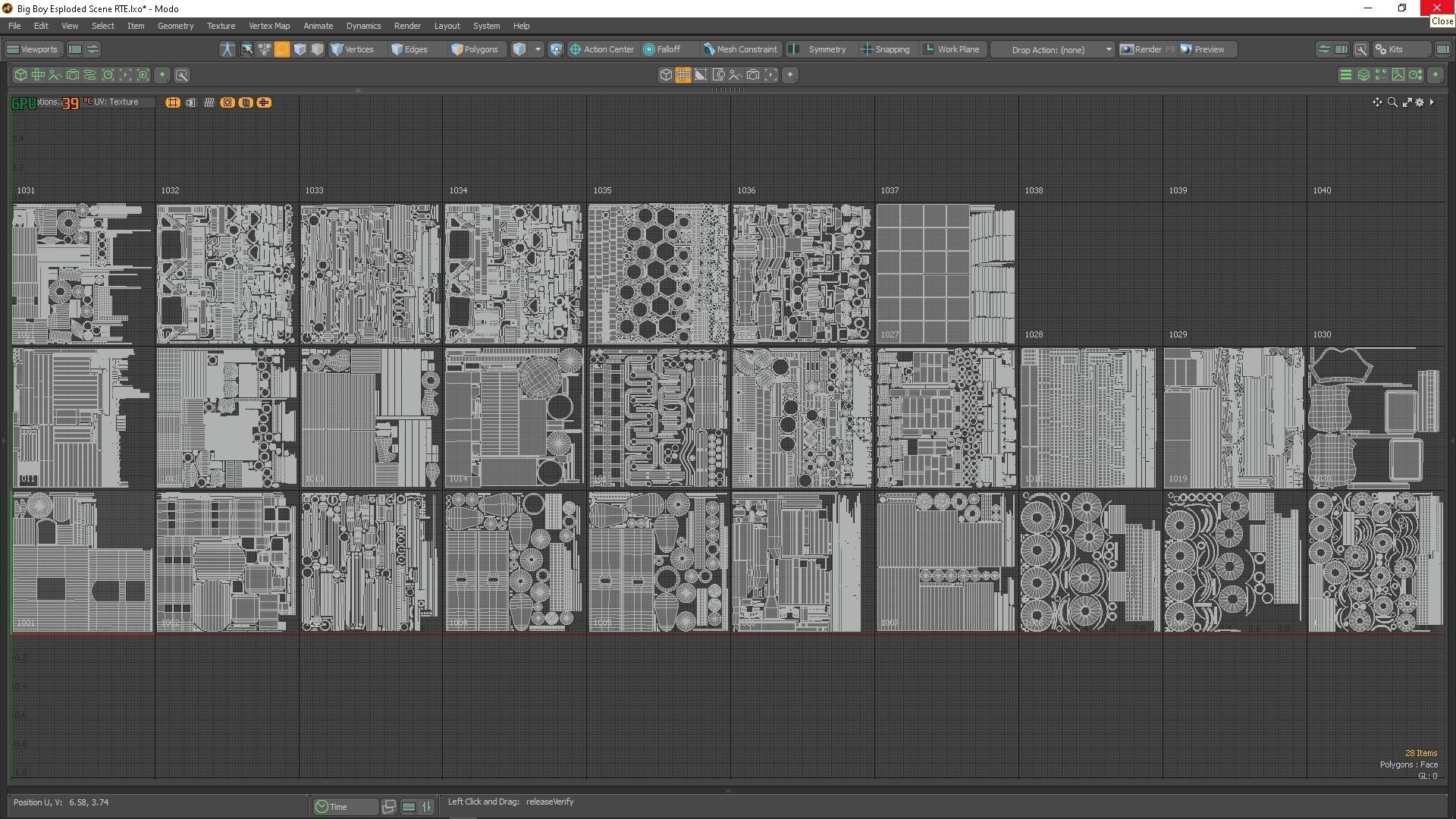Click the humanoid figure icon in the toolbar

[227, 49]
